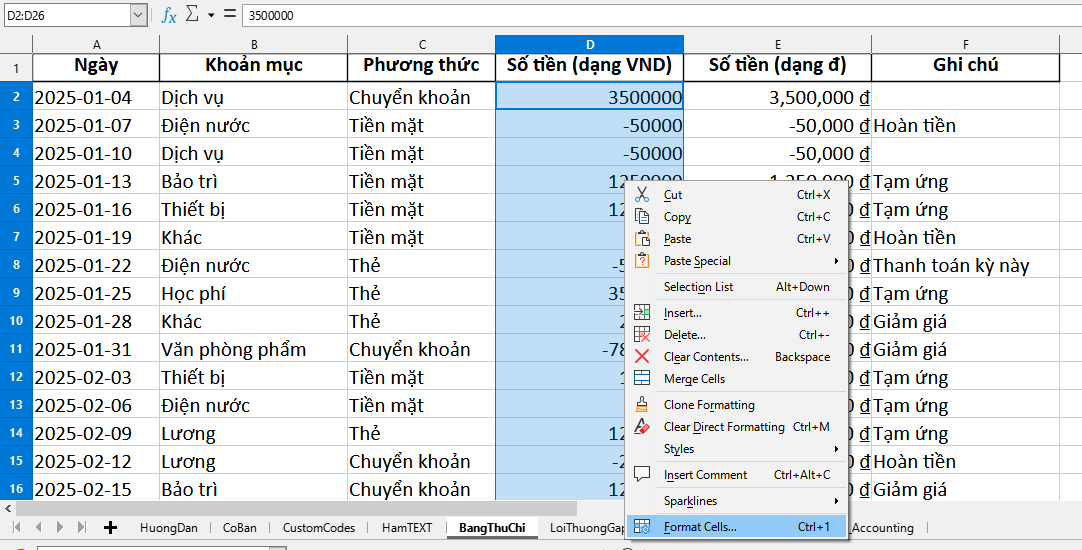Click the scissors Cut icon

(642, 195)
